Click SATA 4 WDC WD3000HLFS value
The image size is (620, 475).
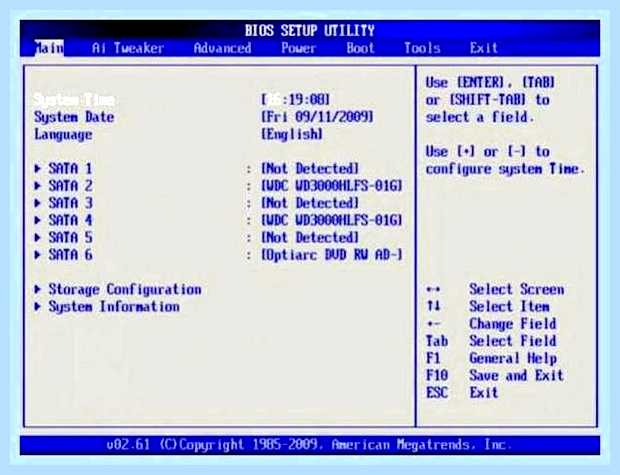(x=332, y=220)
